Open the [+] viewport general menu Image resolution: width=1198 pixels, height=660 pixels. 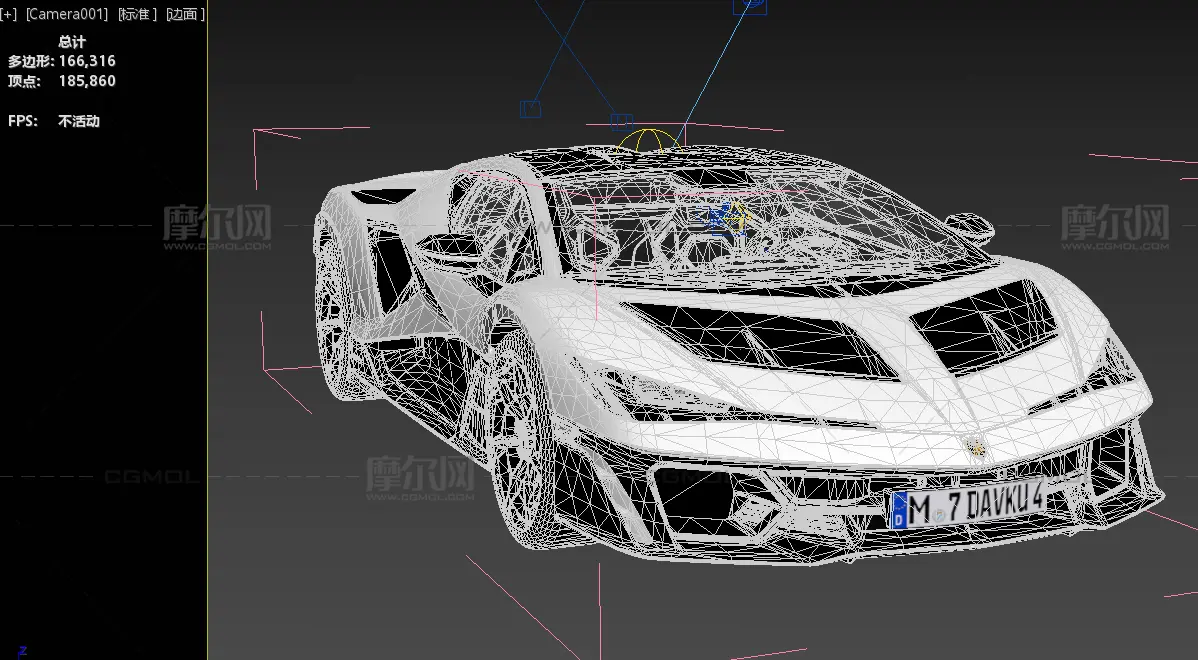point(8,14)
